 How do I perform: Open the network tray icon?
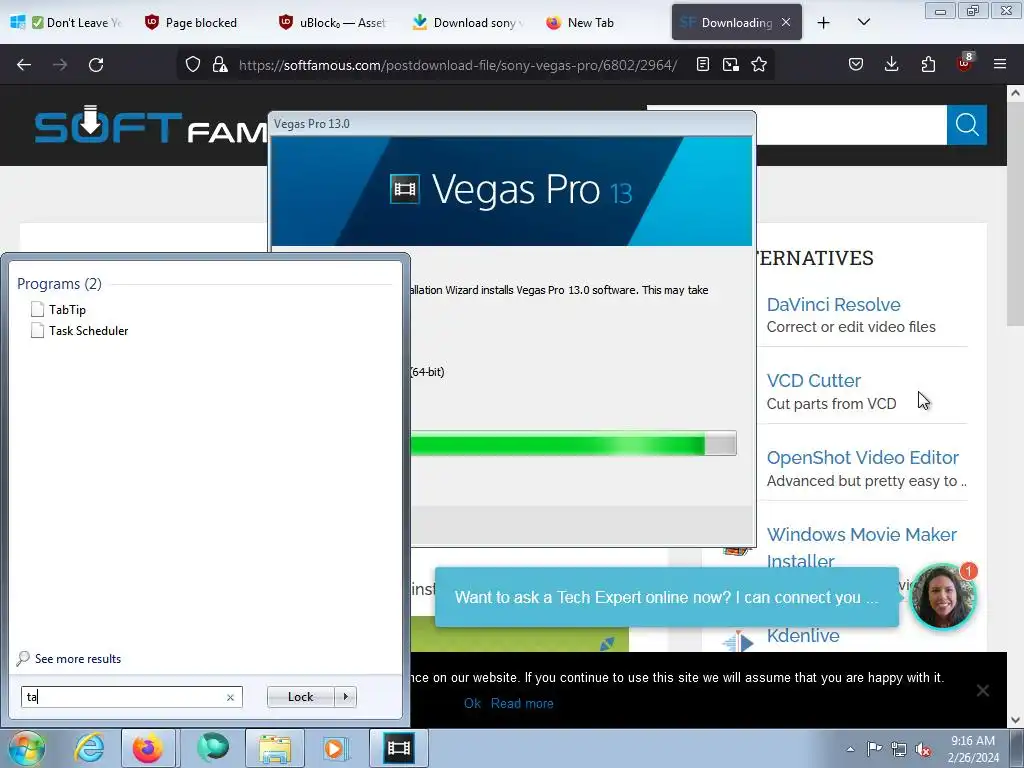pos(899,749)
